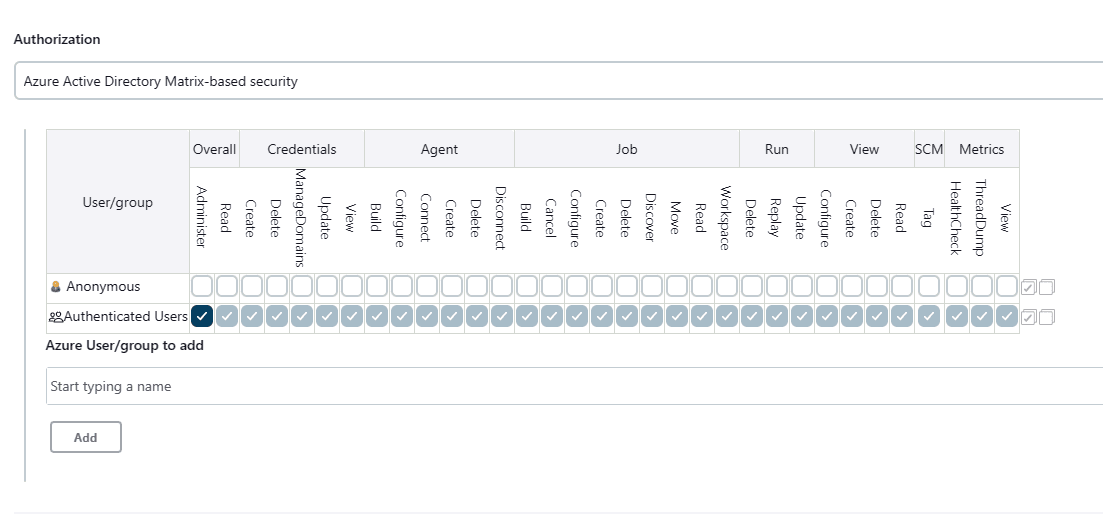
Task: Toggle Job Discover for Authenticated Users
Action: 651,317
